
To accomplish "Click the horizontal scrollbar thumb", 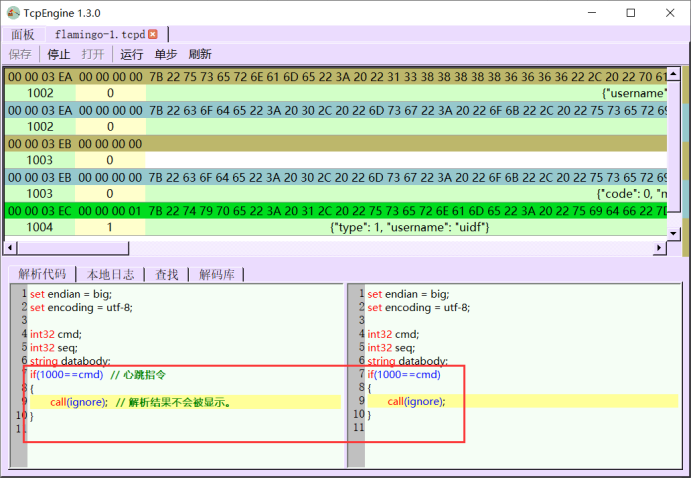I will pyautogui.click(x=73, y=248).
